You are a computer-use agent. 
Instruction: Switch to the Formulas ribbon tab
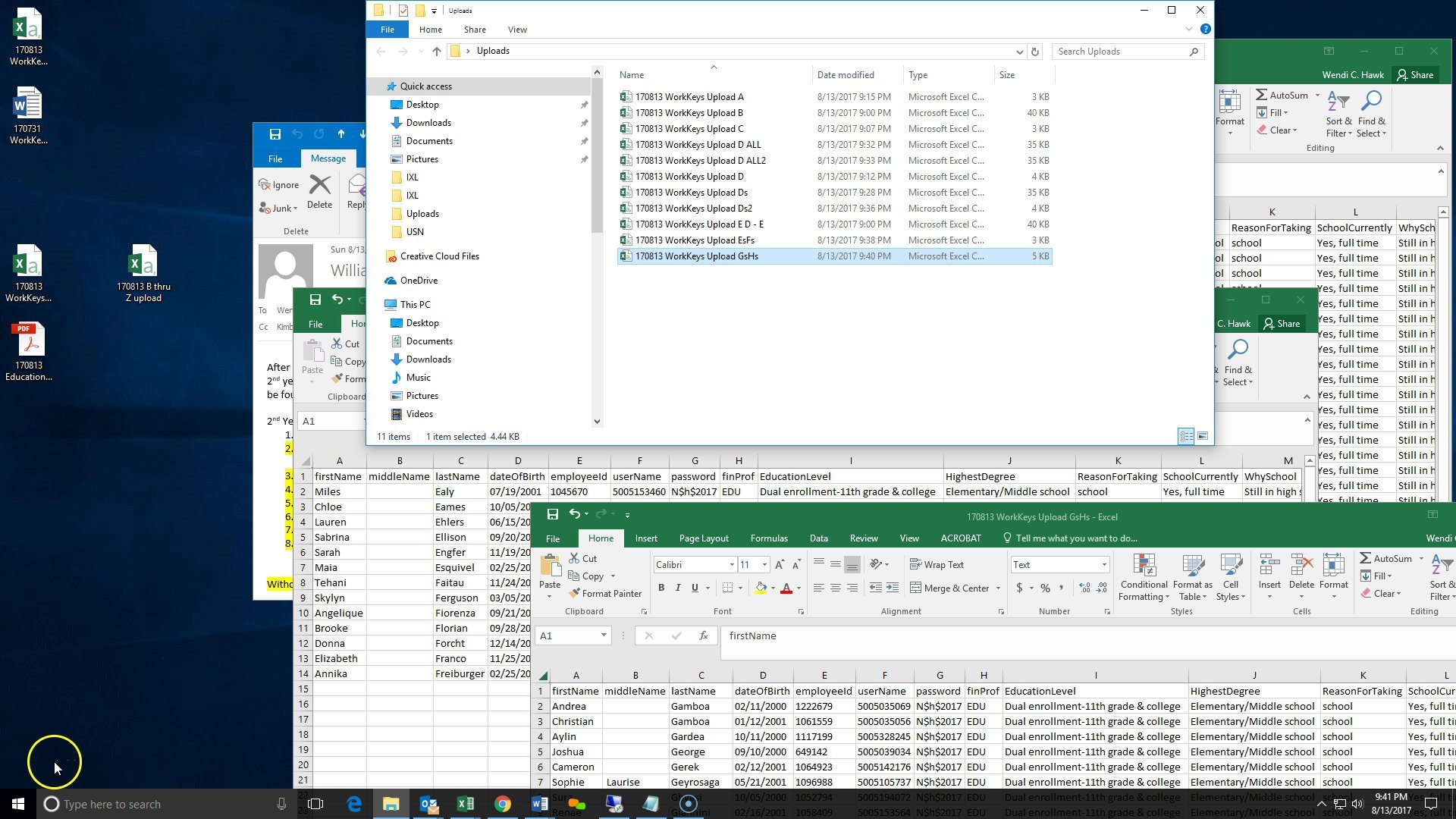[x=769, y=538]
